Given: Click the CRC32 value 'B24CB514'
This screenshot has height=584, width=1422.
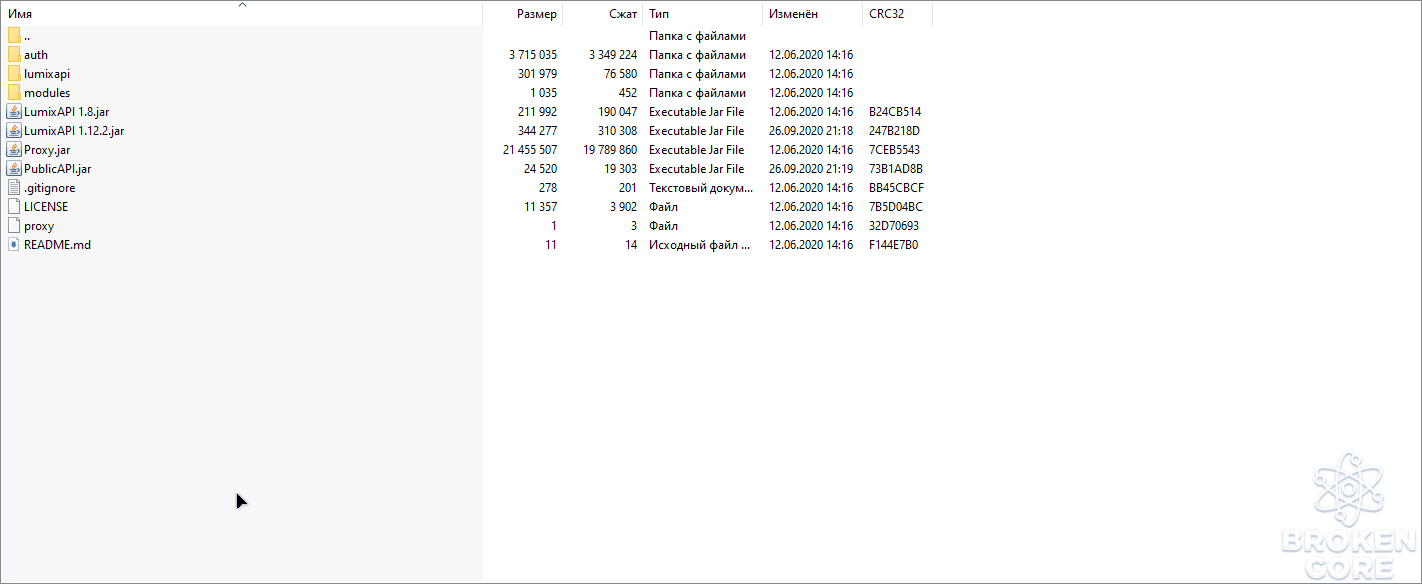Looking at the screenshot, I should [x=895, y=112].
